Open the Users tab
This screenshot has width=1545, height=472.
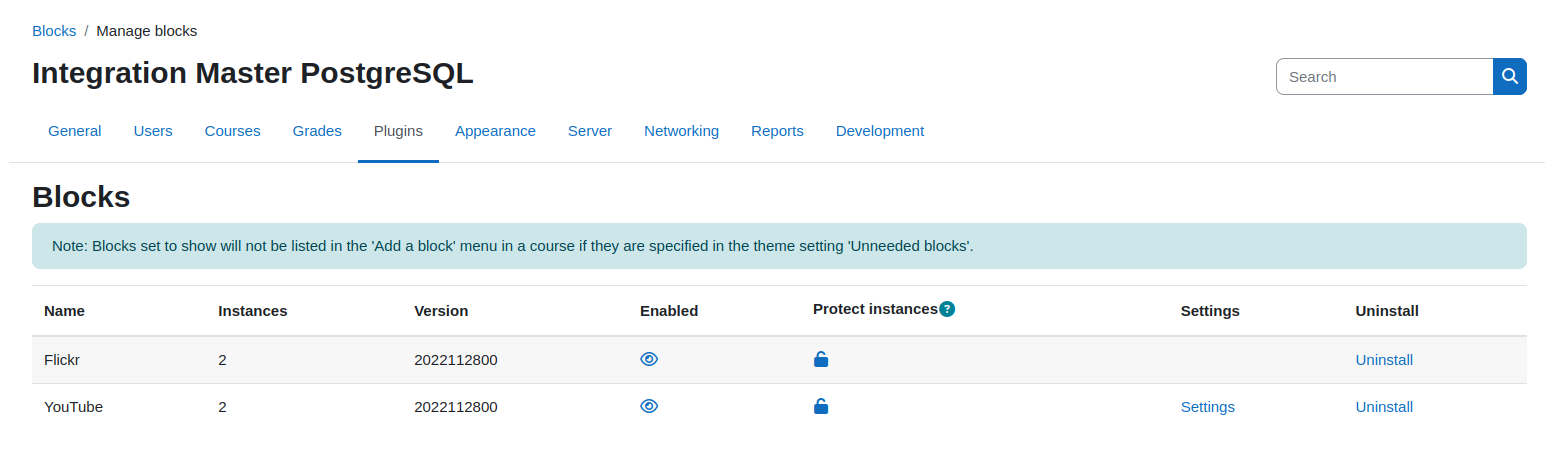[x=153, y=131]
